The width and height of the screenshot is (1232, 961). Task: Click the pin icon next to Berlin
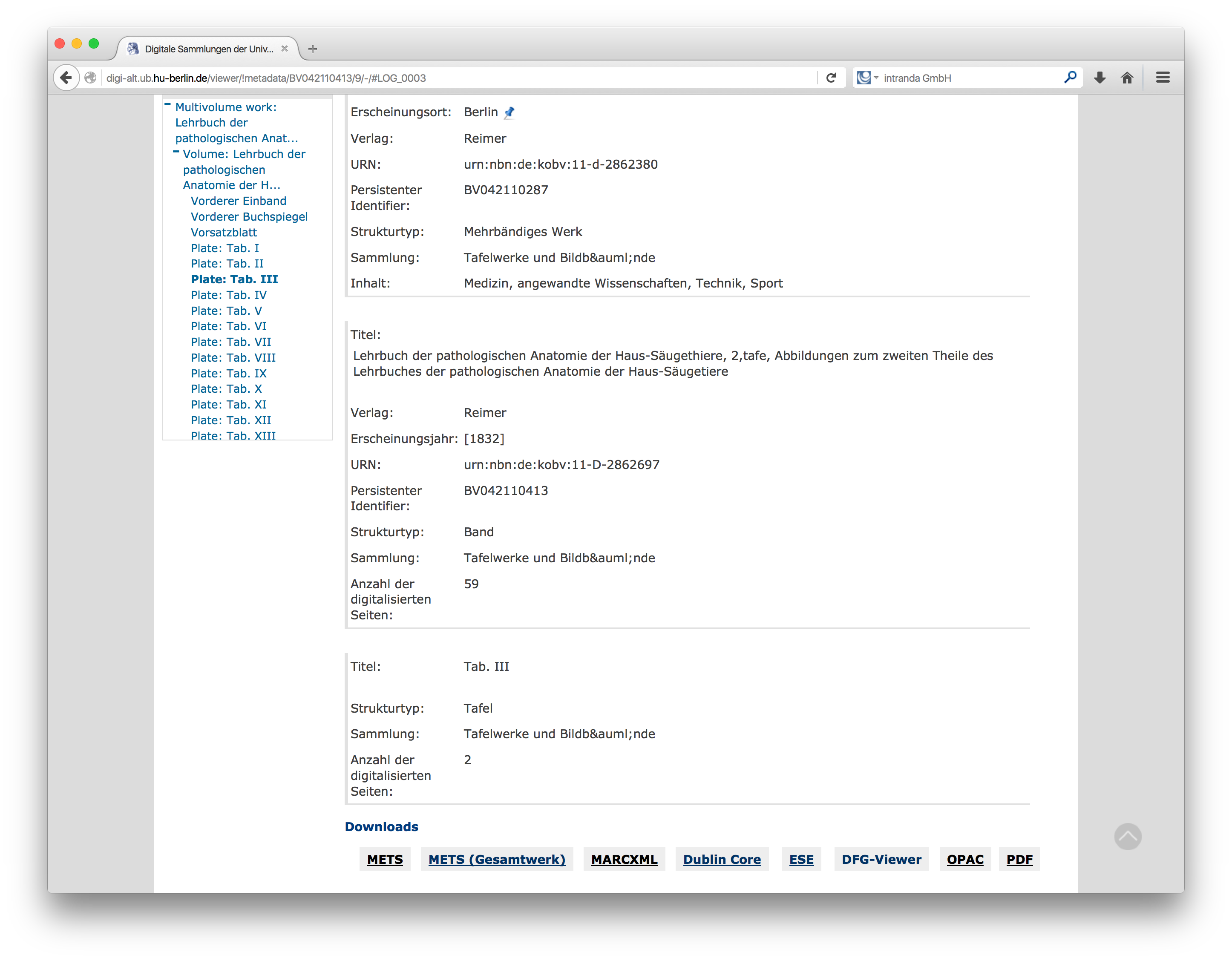(509, 112)
